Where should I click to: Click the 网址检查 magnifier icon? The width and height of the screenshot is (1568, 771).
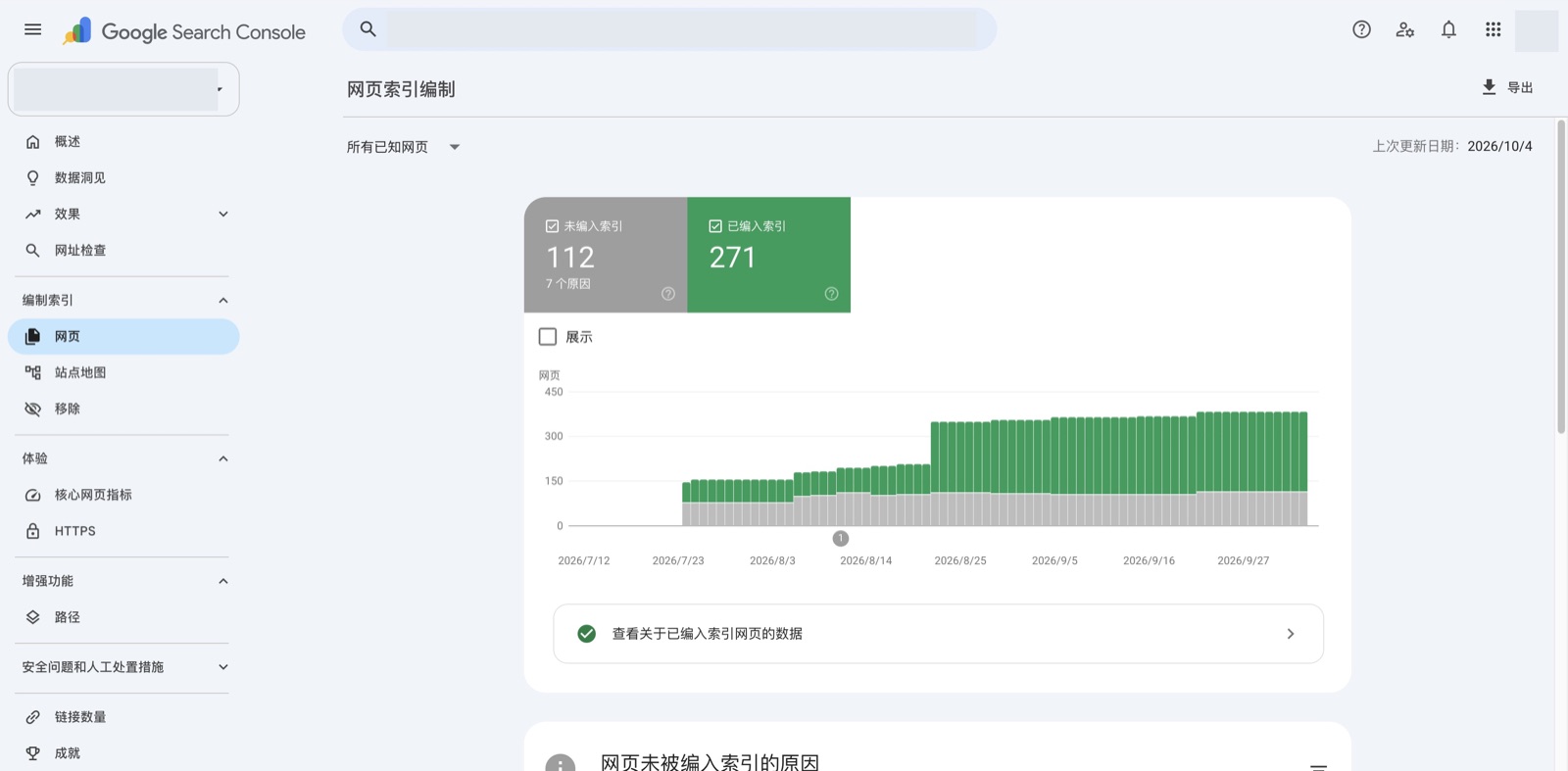coord(32,251)
